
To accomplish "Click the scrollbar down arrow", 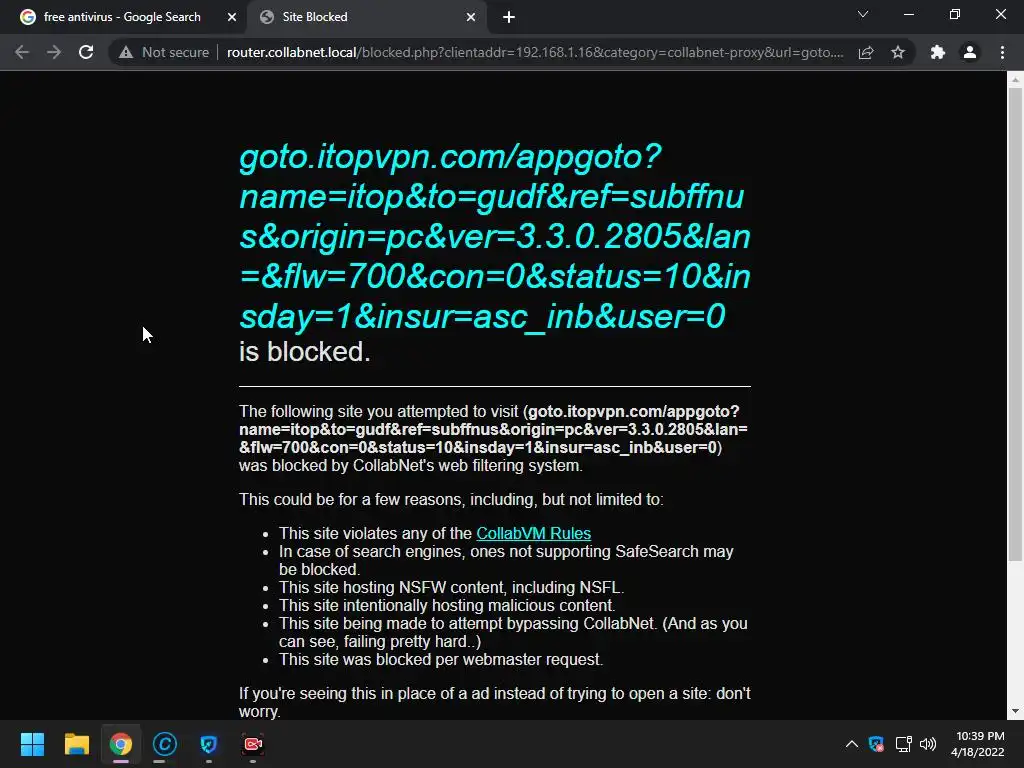I will pyautogui.click(x=1015, y=711).
